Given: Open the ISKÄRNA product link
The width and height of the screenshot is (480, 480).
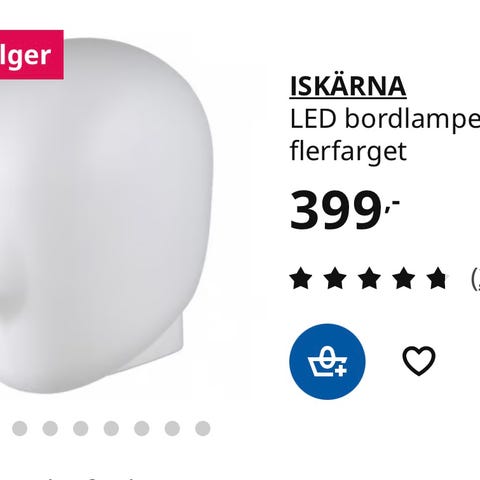Looking at the screenshot, I should pyautogui.click(x=348, y=87).
